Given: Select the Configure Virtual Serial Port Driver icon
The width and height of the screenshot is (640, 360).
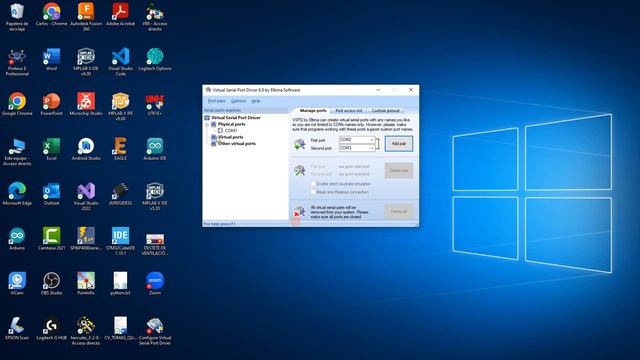Looking at the screenshot, I should pos(155,331).
